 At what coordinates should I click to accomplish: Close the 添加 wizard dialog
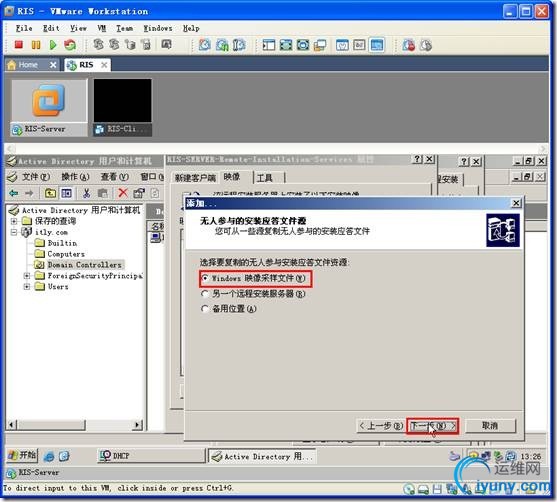point(516,203)
